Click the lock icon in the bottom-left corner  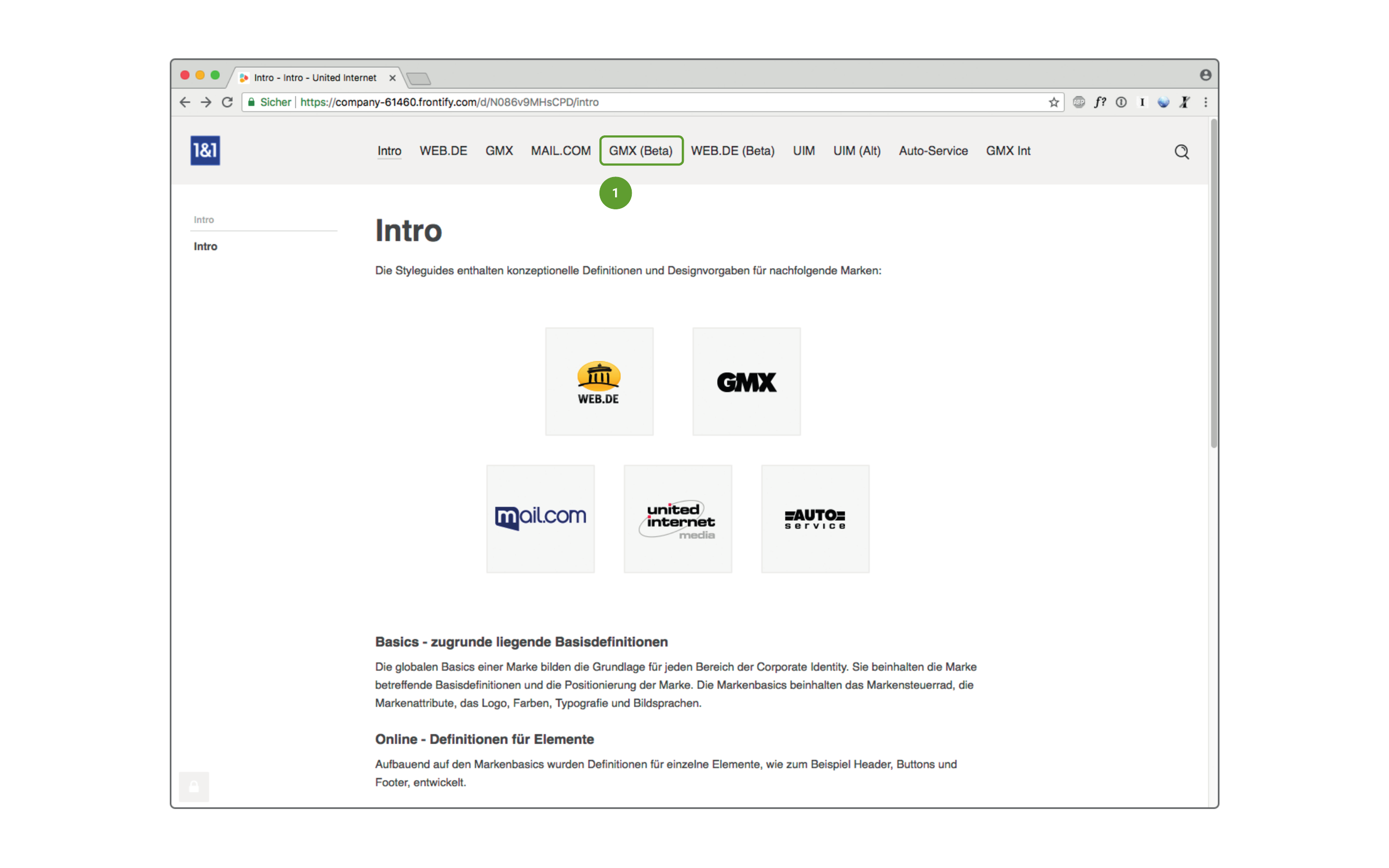click(x=194, y=786)
